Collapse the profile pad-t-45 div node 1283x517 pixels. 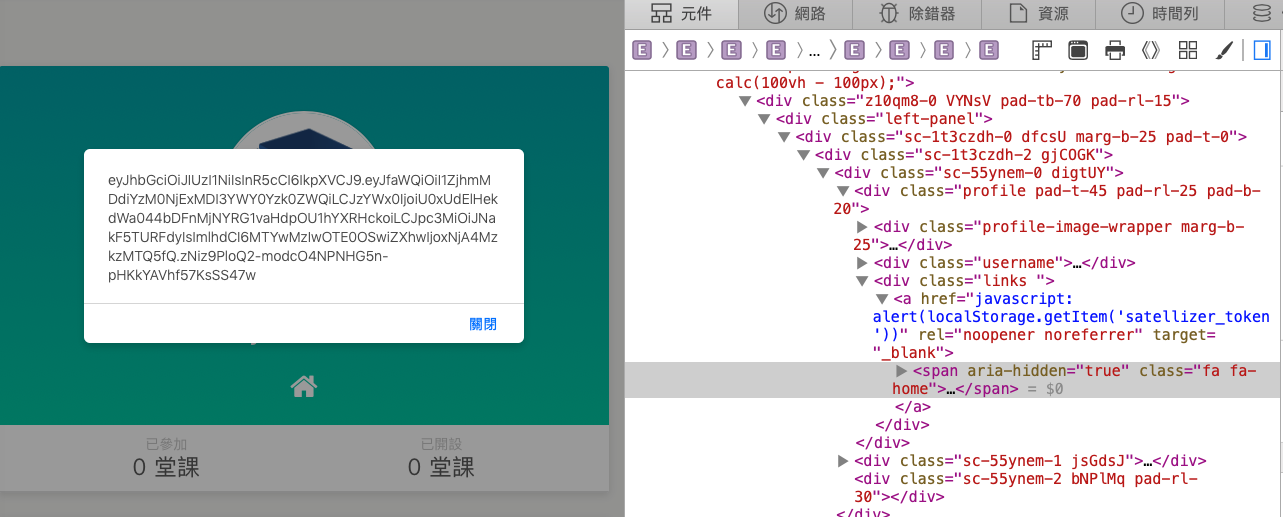[842, 191]
